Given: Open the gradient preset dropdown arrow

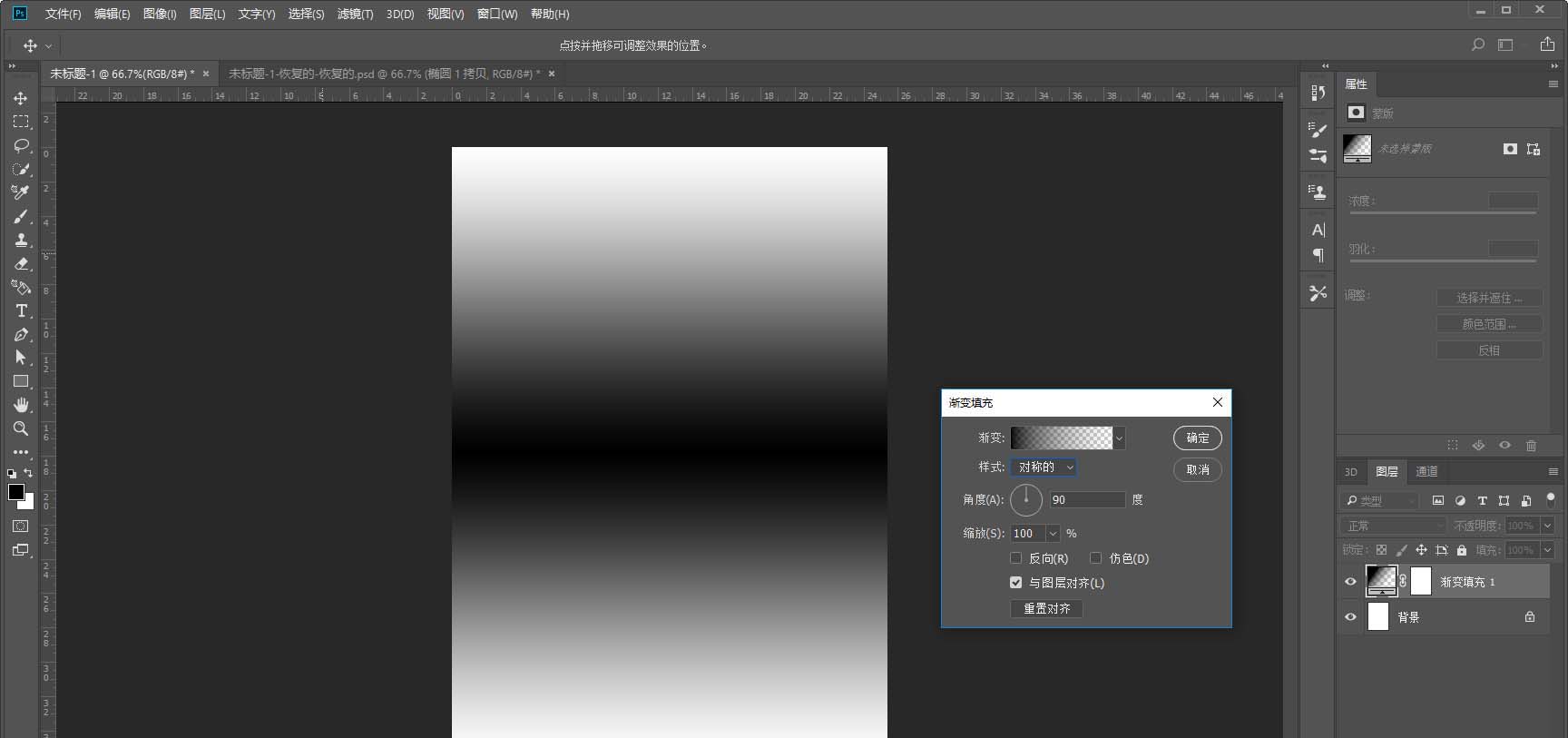Looking at the screenshot, I should tap(1119, 438).
